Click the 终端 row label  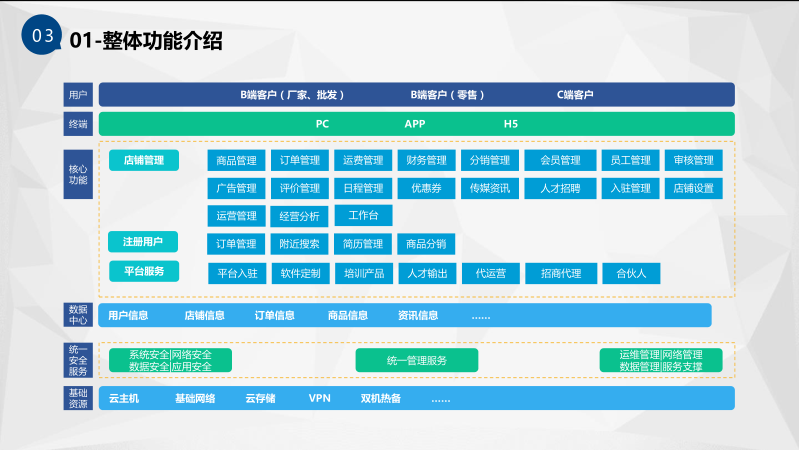click(x=78, y=124)
